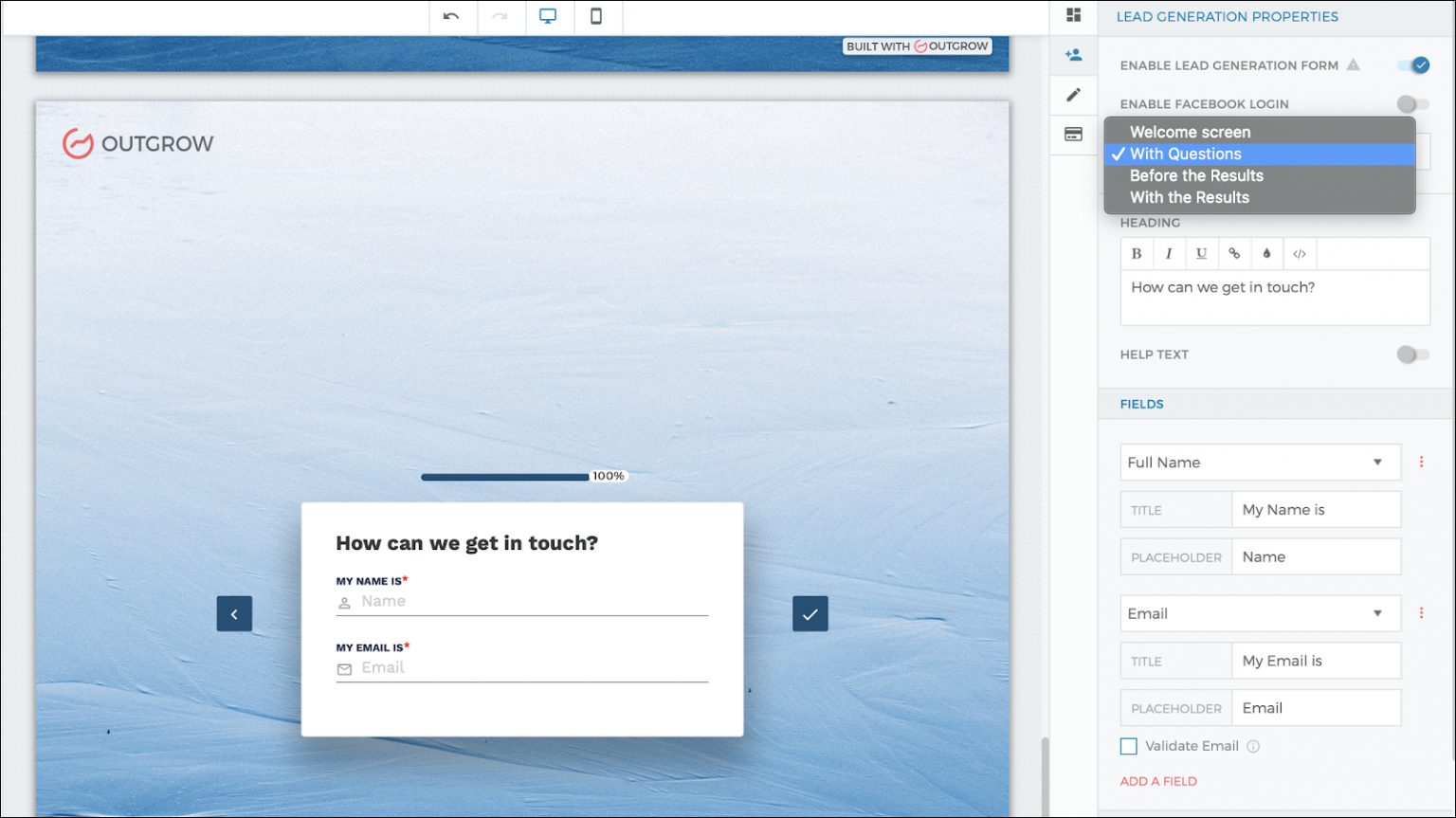The width and height of the screenshot is (1456, 818).
Task: Click the insert link icon
Action: [1234, 254]
